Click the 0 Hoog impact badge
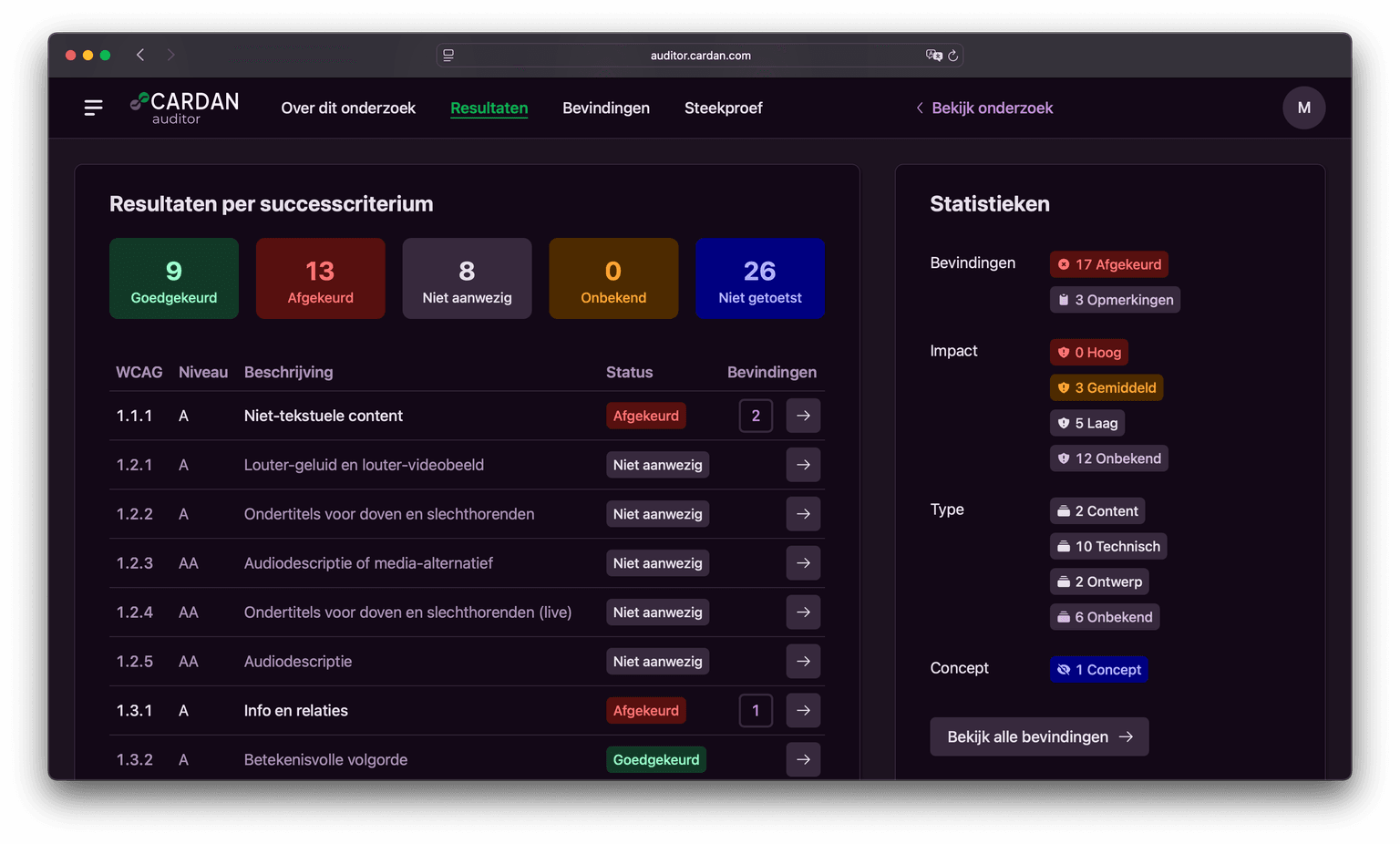Image resolution: width=1400 pixels, height=844 pixels. point(1089,353)
